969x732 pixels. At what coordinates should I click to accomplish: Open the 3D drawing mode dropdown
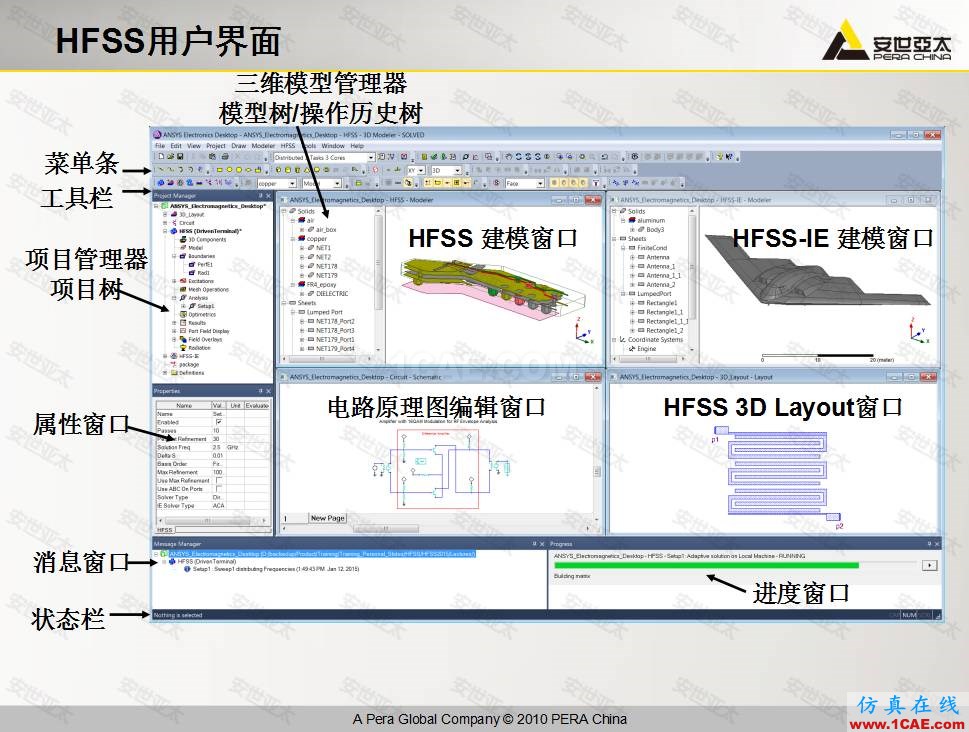458,171
